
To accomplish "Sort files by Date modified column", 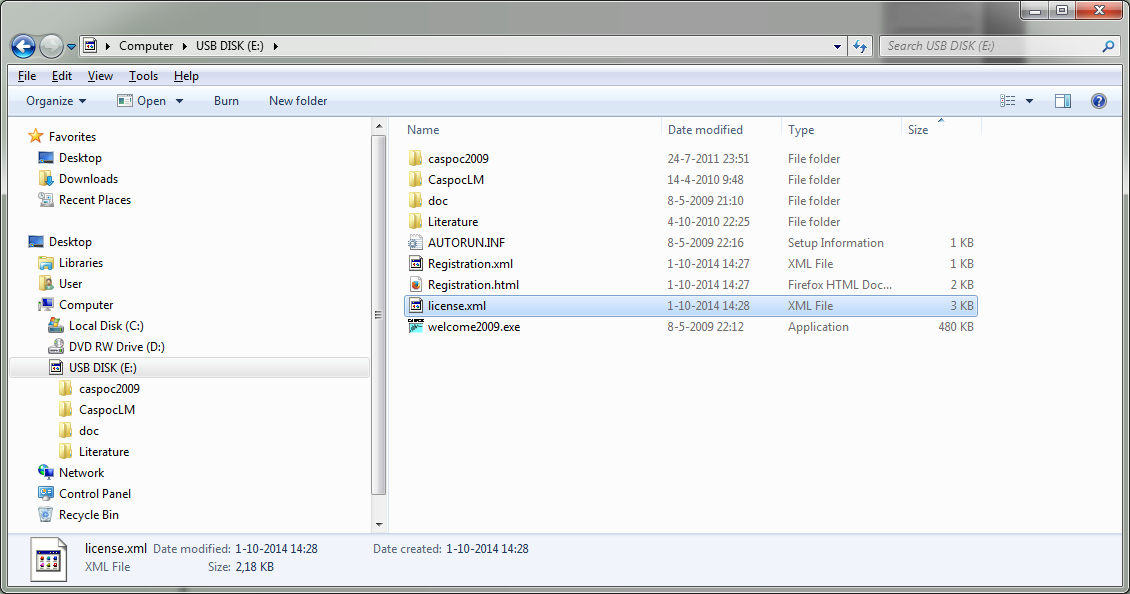I will (706, 130).
